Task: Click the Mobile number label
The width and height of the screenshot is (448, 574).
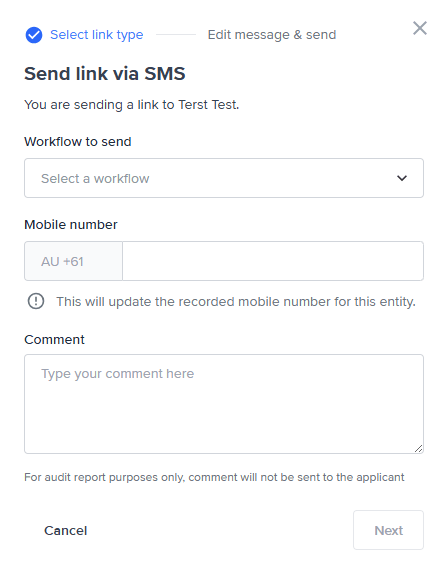Action: [x=71, y=225]
